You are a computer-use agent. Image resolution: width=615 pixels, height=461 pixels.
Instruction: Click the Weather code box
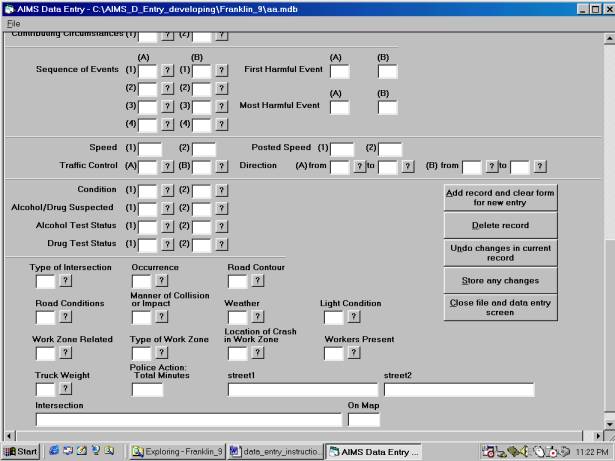[x=238, y=318]
